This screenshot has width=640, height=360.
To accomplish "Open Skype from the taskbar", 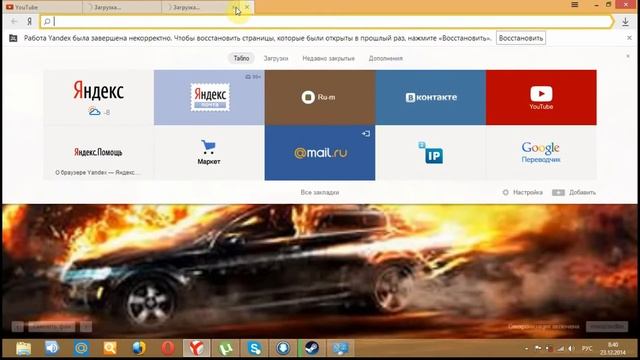I will click(x=254, y=348).
